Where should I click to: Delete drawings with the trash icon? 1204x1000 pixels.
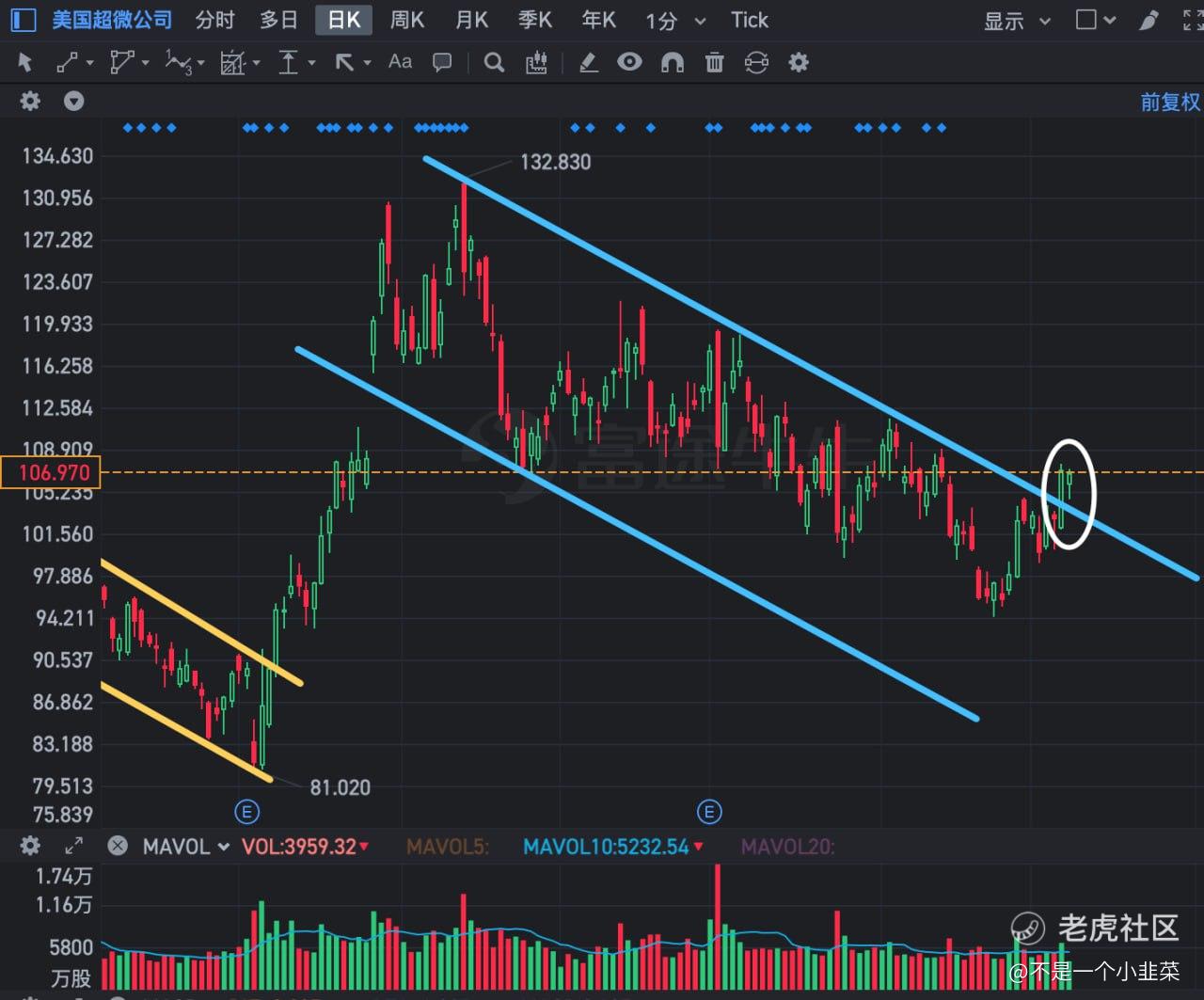point(715,63)
